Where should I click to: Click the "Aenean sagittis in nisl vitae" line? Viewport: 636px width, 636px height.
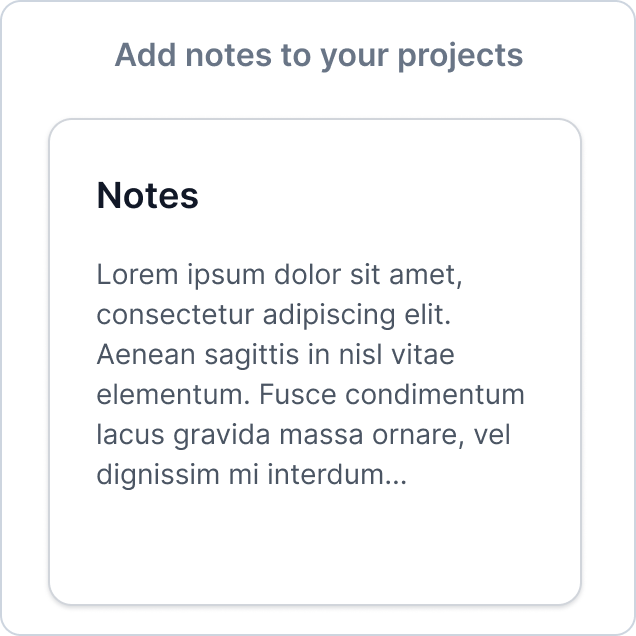275,355
